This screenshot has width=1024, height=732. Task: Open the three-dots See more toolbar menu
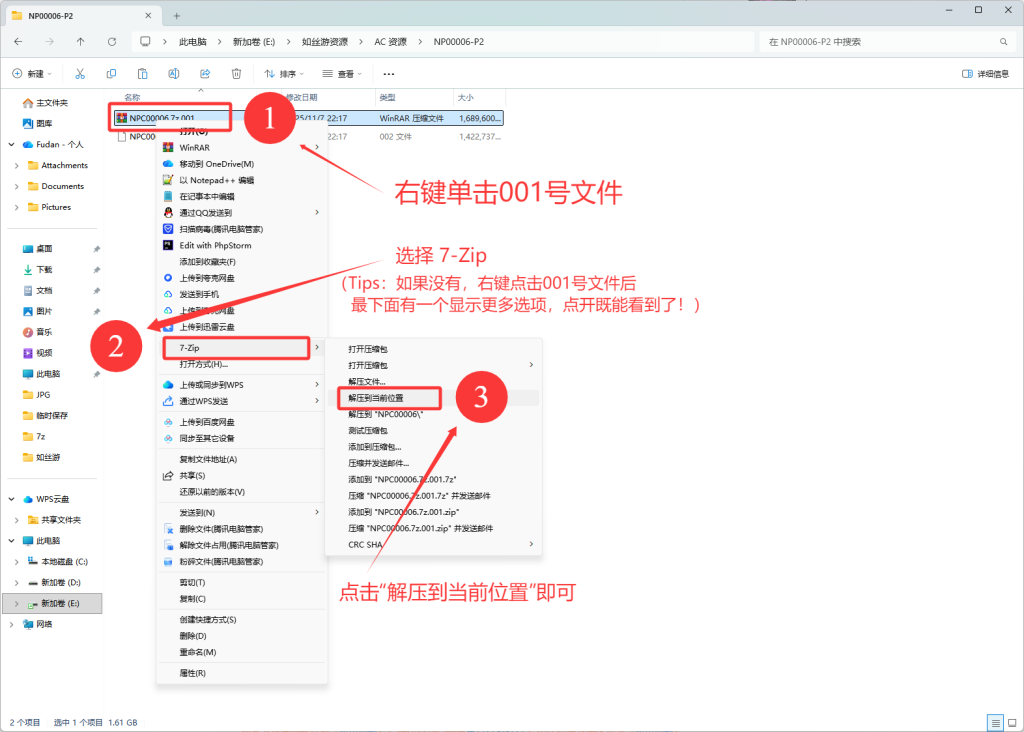click(389, 74)
